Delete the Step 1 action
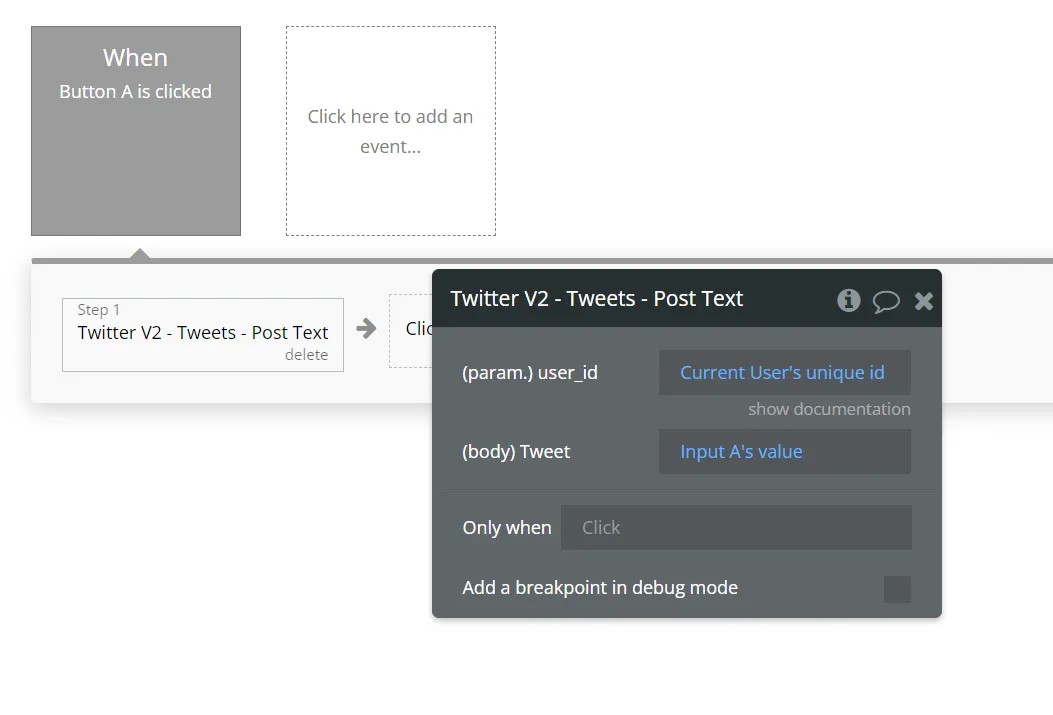 click(306, 354)
